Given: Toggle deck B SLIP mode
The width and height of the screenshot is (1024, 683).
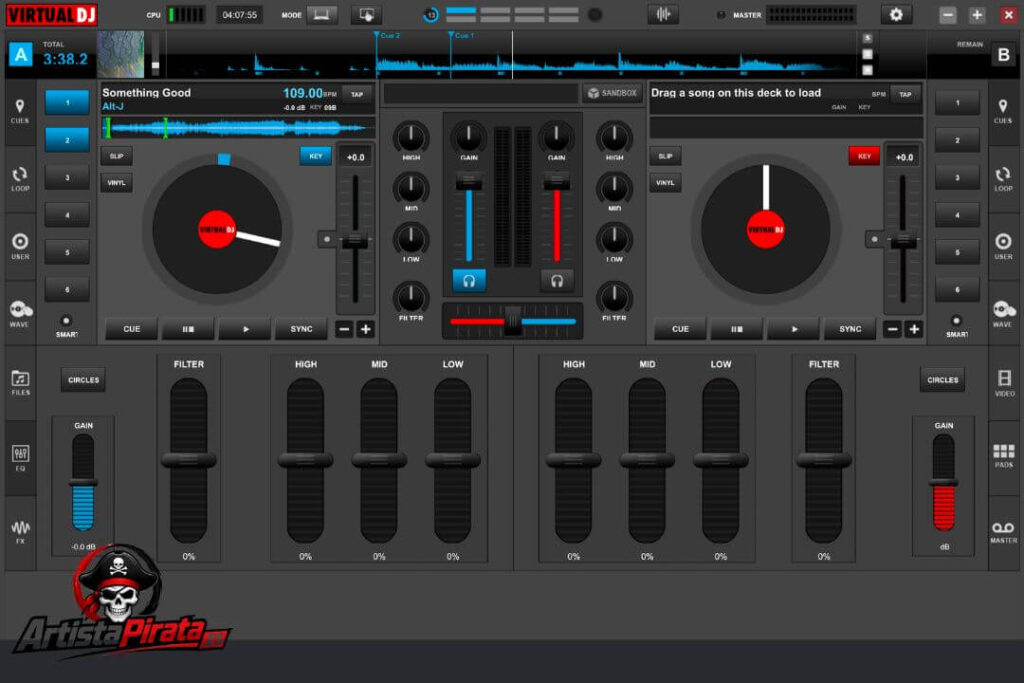Looking at the screenshot, I should [x=665, y=156].
